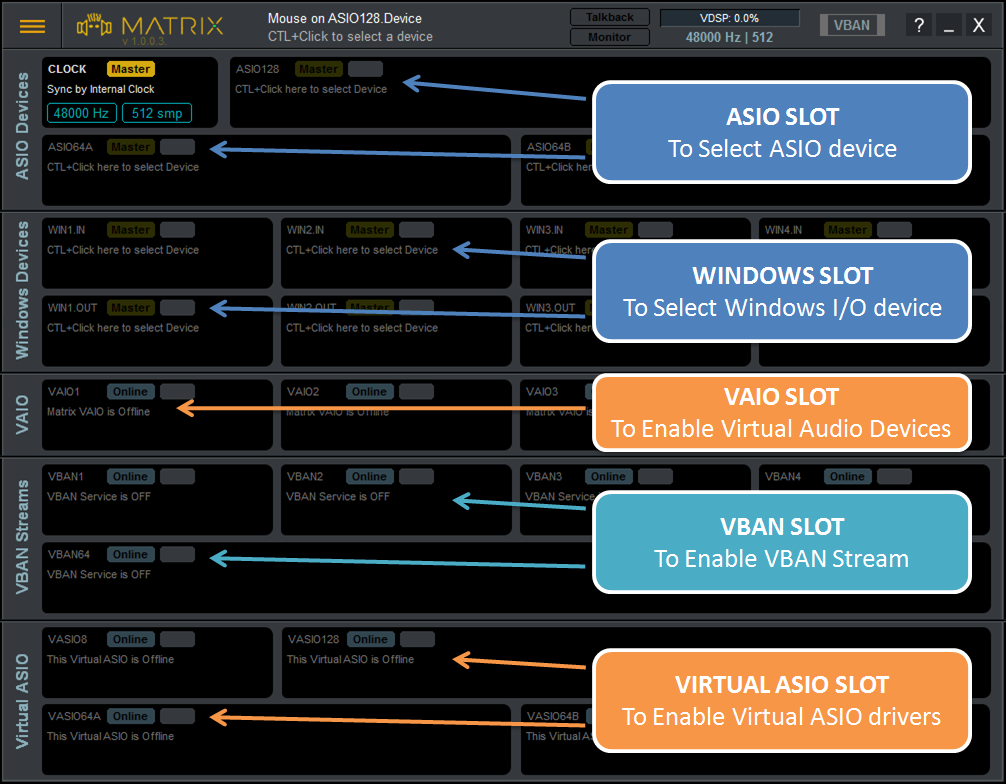Click the grey button beside VASIO8 Online

pos(178,640)
